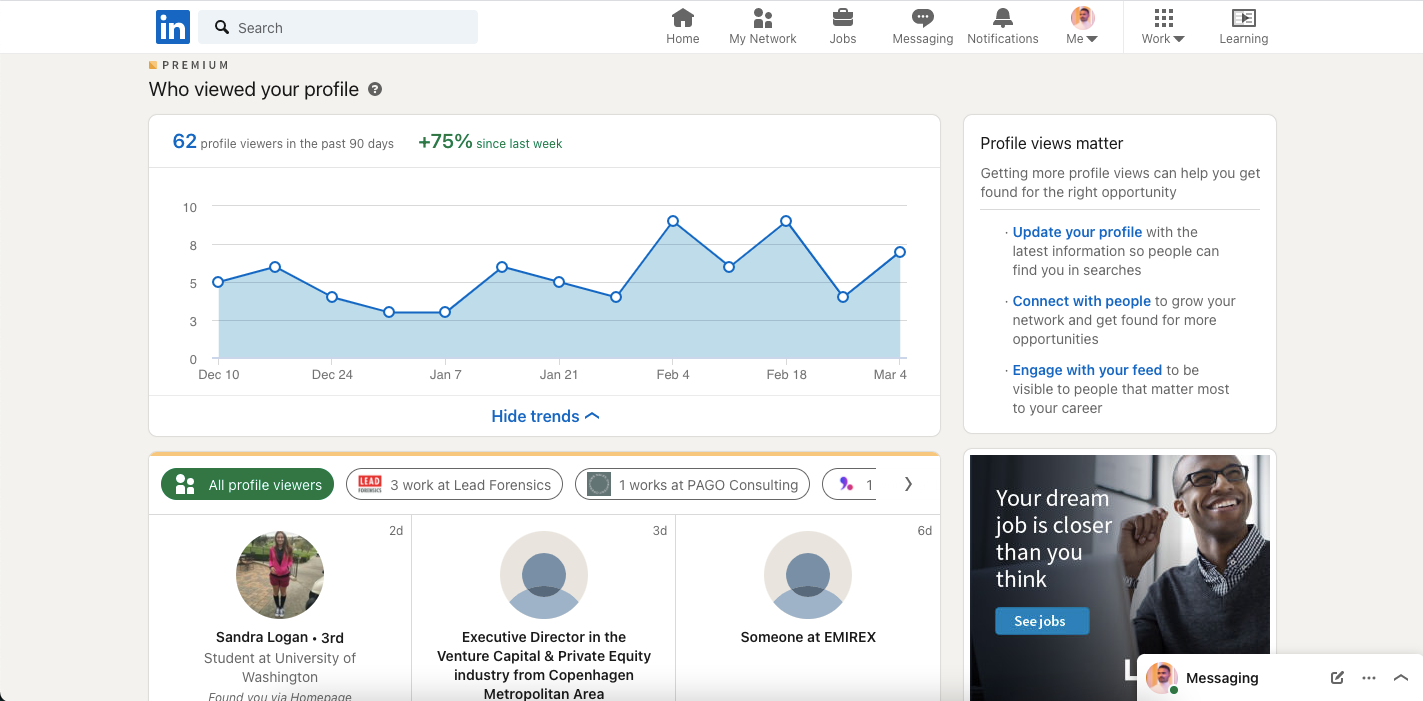Viewport: 1423px width, 701px height.
Task: Click the LinkedIn logo
Action: (172, 26)
